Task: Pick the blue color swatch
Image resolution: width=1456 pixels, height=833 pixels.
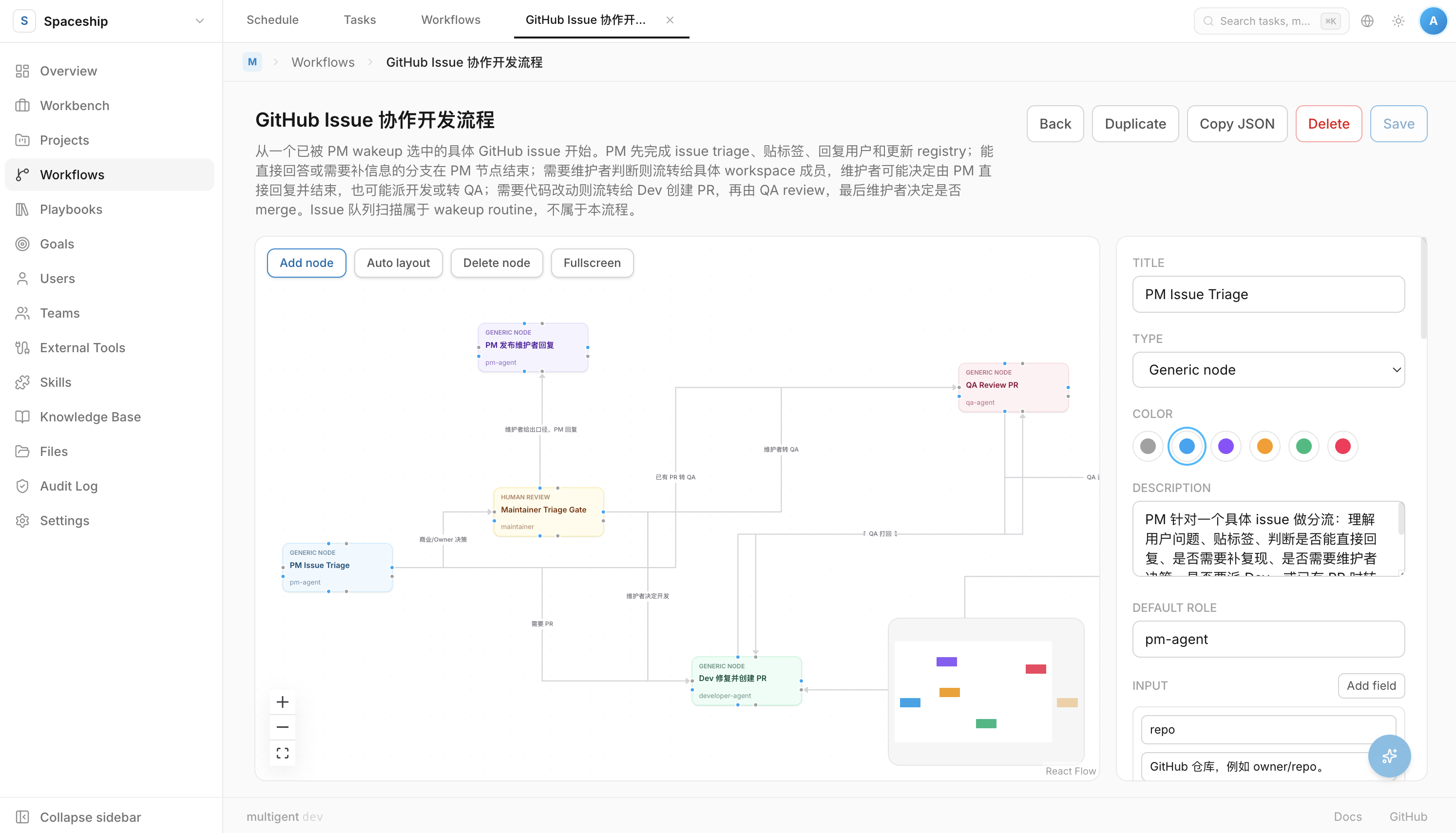Action: [1187, 446]
